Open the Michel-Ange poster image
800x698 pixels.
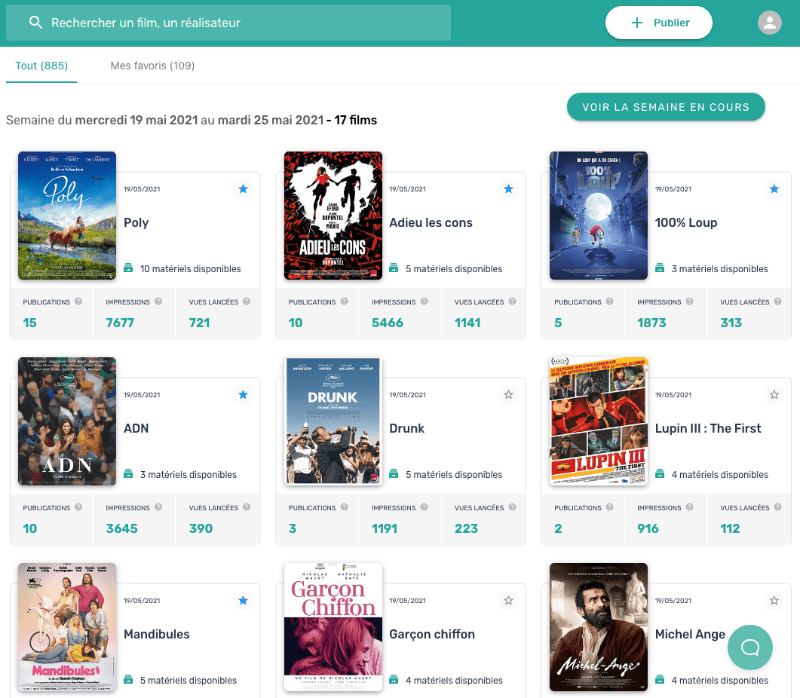(x=598, y=627)
